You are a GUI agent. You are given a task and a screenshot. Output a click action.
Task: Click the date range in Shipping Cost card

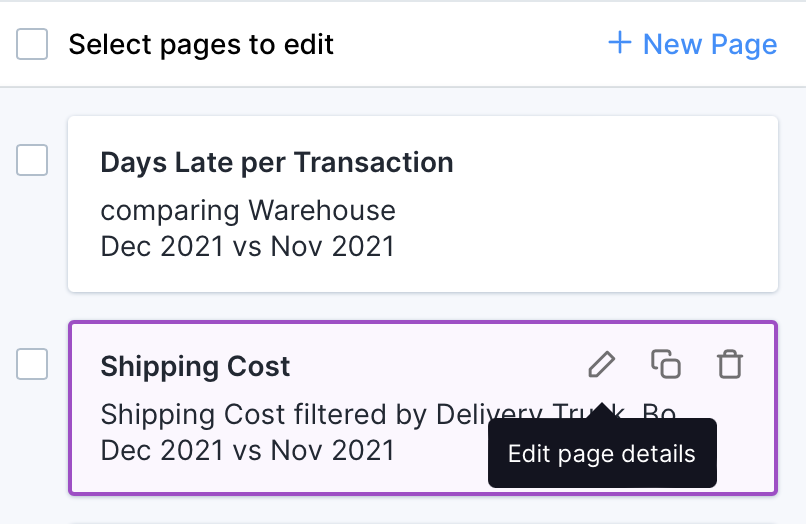(x=248, y=448)
